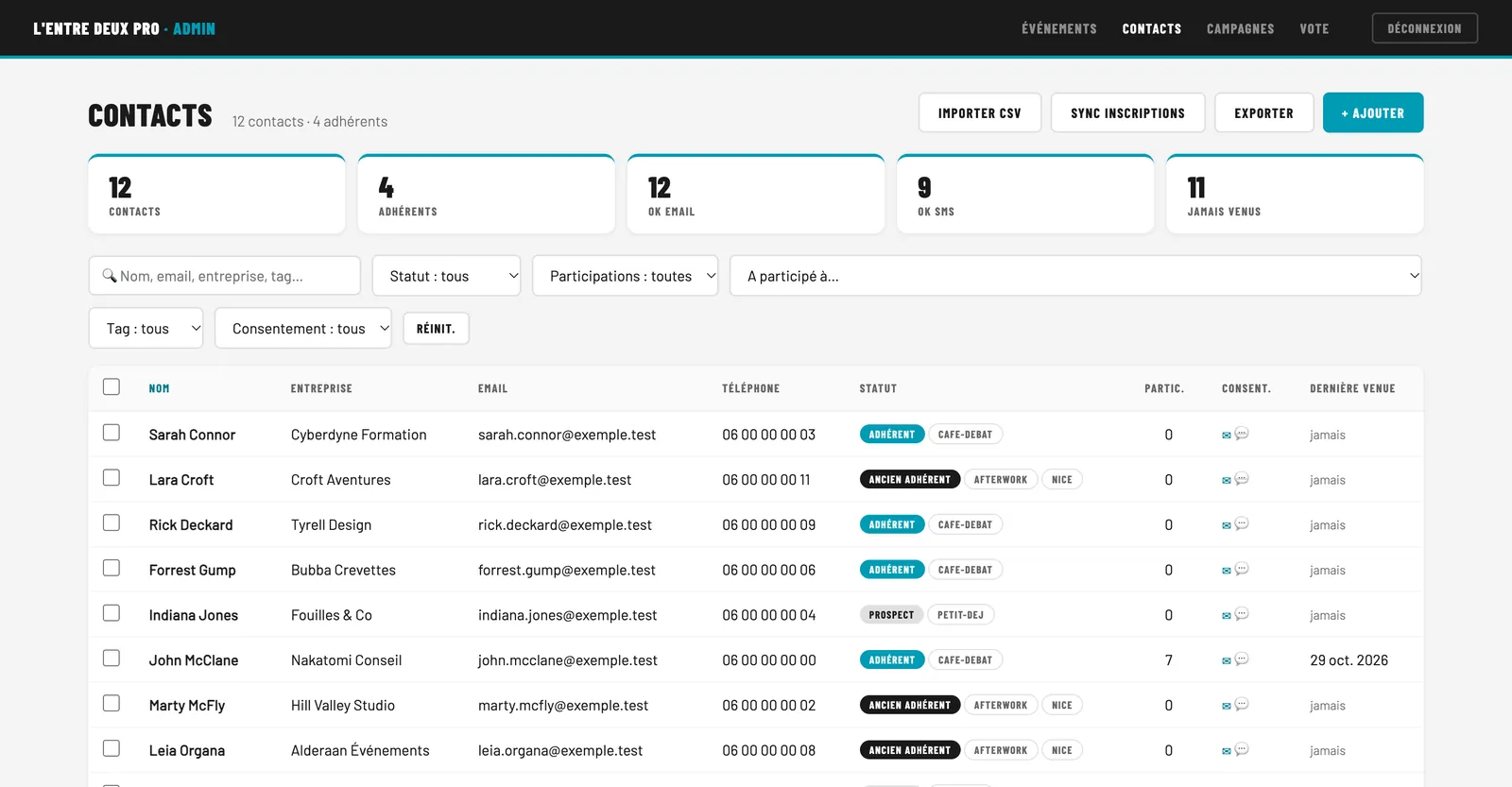Go to the Événements navigation item

(1059, 29)
